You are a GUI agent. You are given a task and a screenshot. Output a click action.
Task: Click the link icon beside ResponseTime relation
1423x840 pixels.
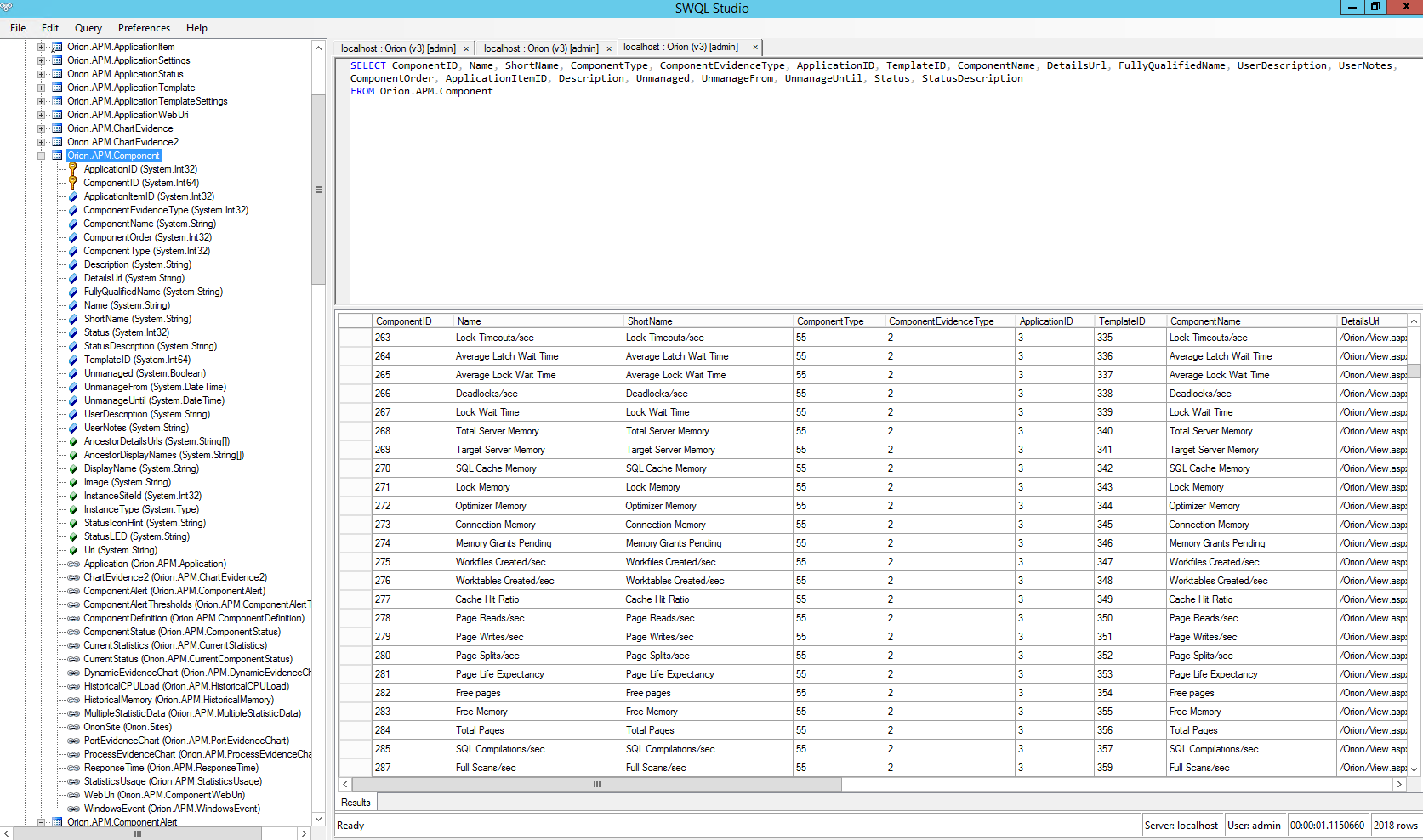(x=73, y=768)
